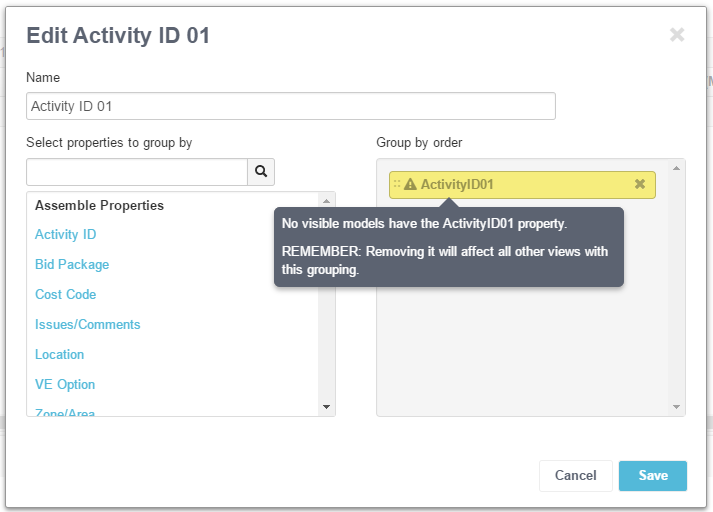This screenshot has height=512, width=713.
Task: Focus the property search box
Action: click(x=137, y=172)
